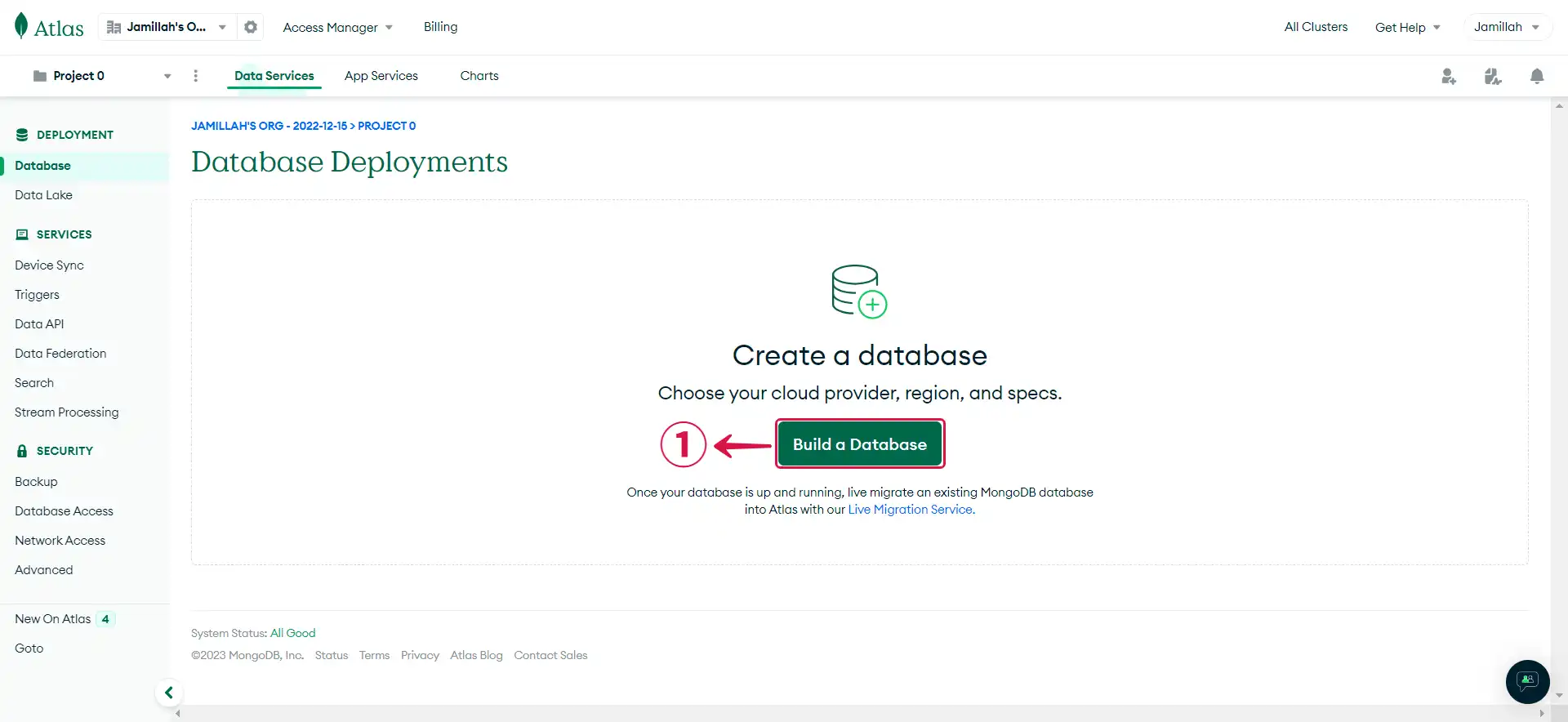Open the Contact Sales footer link
1568x722 pixels.
click(x=550, y=655)
